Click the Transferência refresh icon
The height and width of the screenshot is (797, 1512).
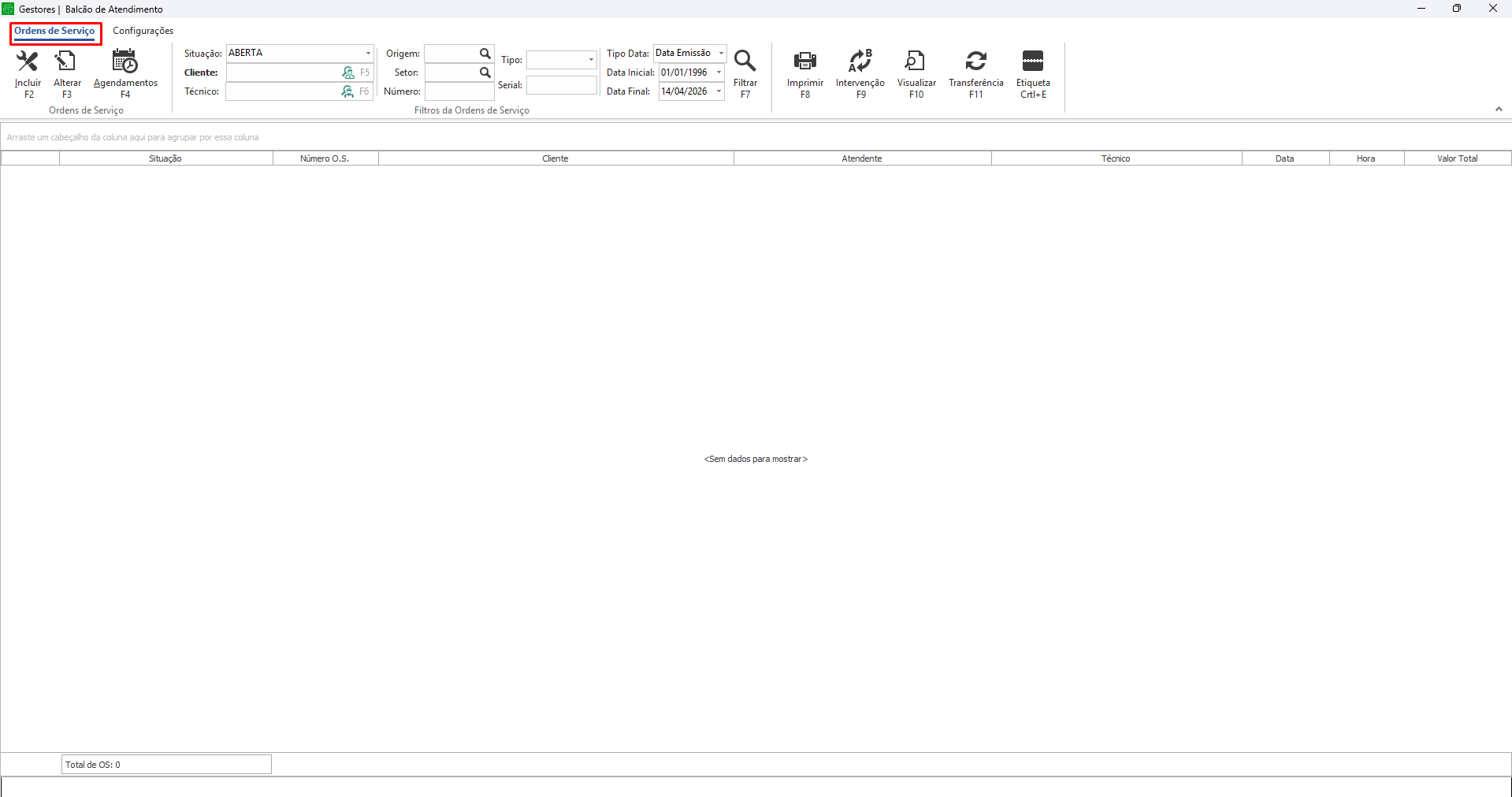(975, 61)
